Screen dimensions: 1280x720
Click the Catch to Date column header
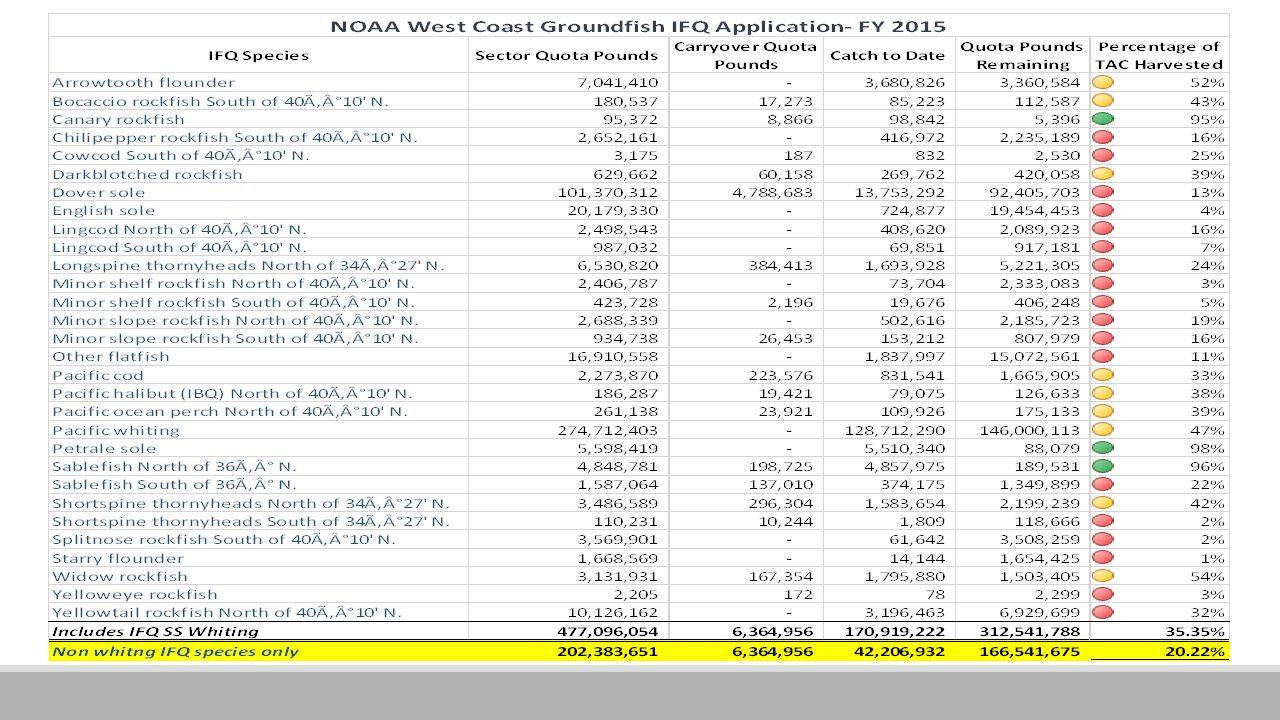888,55
